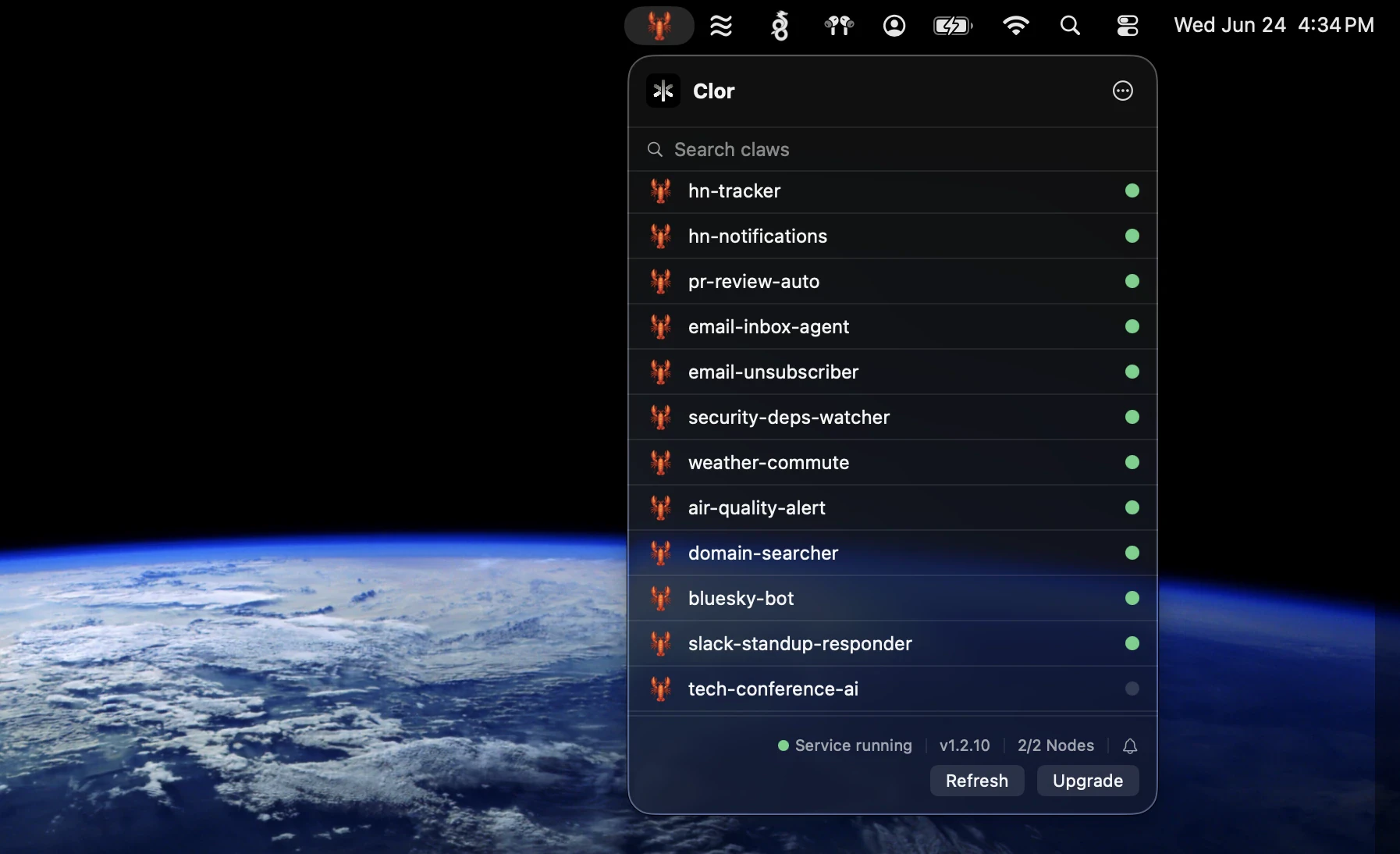Click the Upgrade button

pyautogui.click(x=1088, y=781)
